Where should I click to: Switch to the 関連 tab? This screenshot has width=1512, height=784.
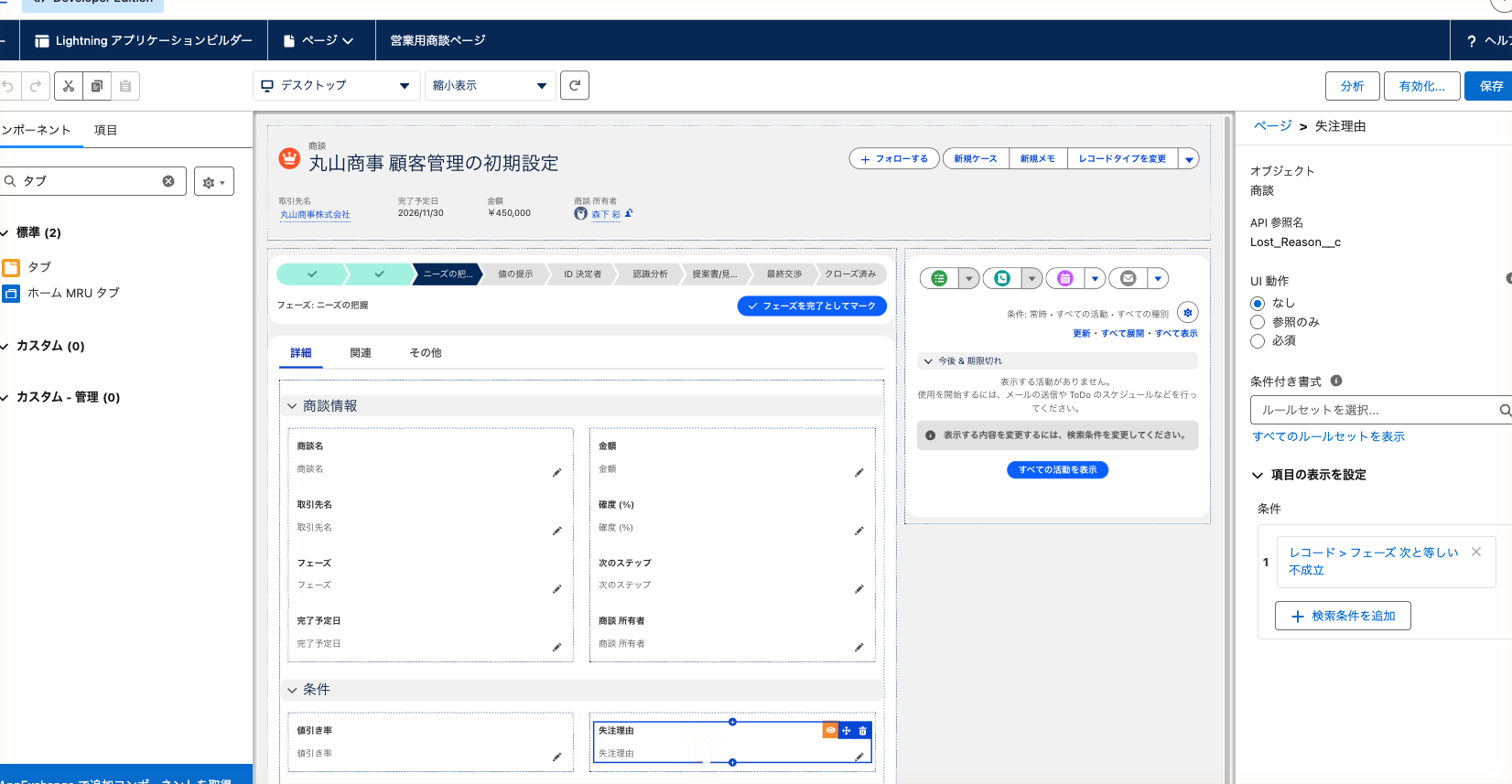361,353
